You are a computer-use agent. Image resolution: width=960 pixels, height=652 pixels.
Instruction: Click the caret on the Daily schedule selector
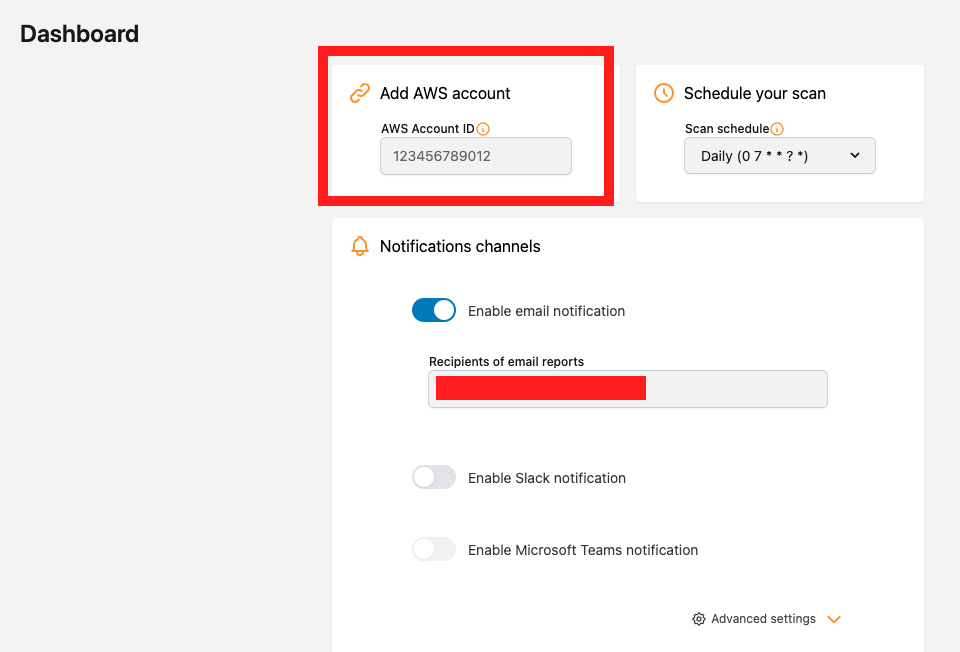tap(855, 156)
